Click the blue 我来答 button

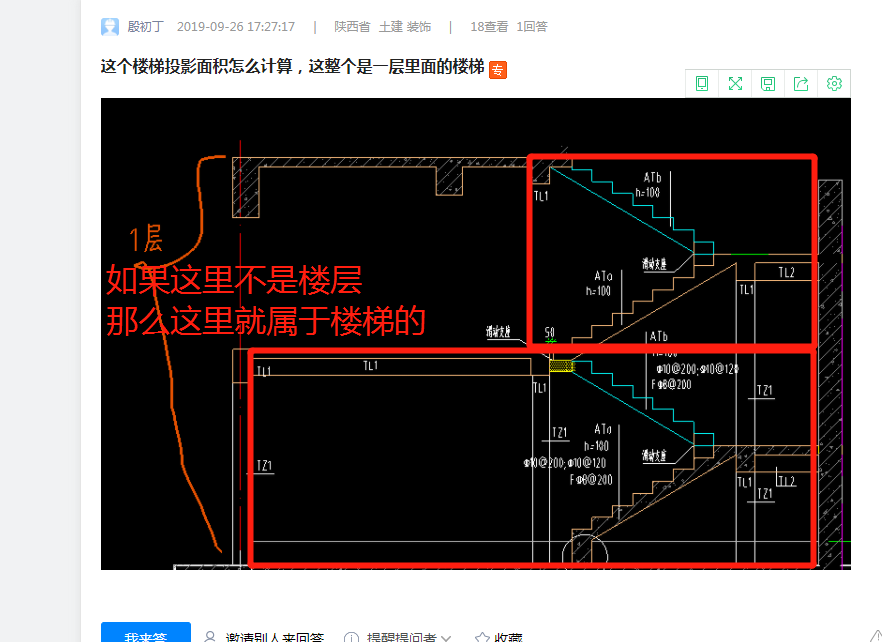146,632
